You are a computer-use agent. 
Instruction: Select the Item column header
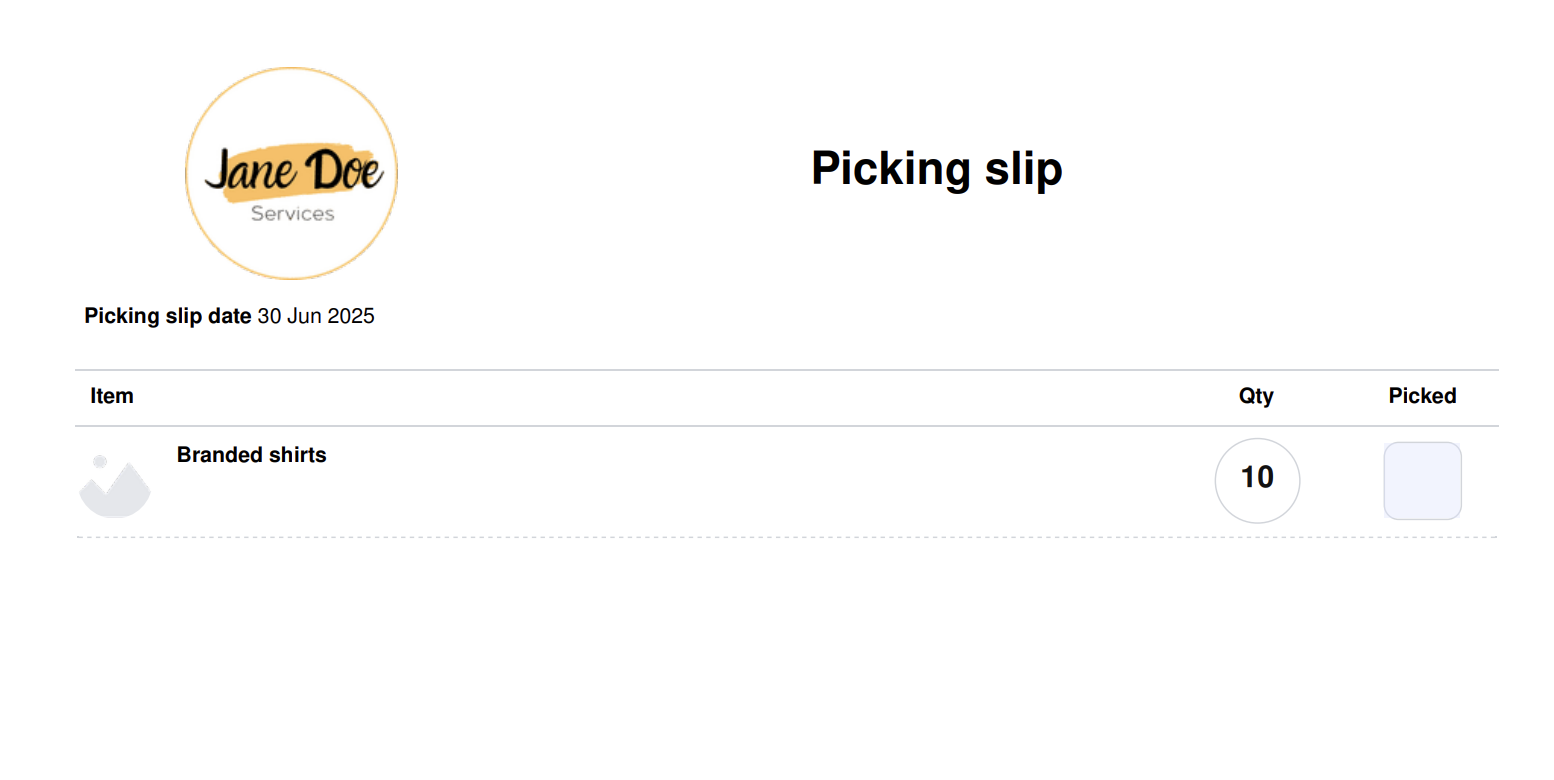112,396
